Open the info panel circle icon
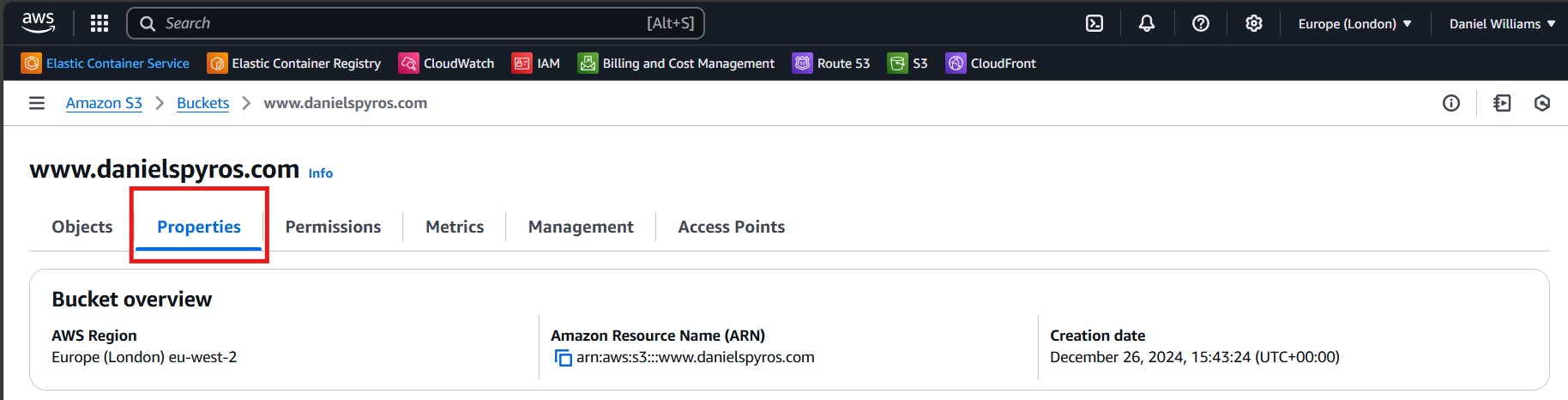The width and height of the screenshot is (1568, 400). coord(1451,103)
